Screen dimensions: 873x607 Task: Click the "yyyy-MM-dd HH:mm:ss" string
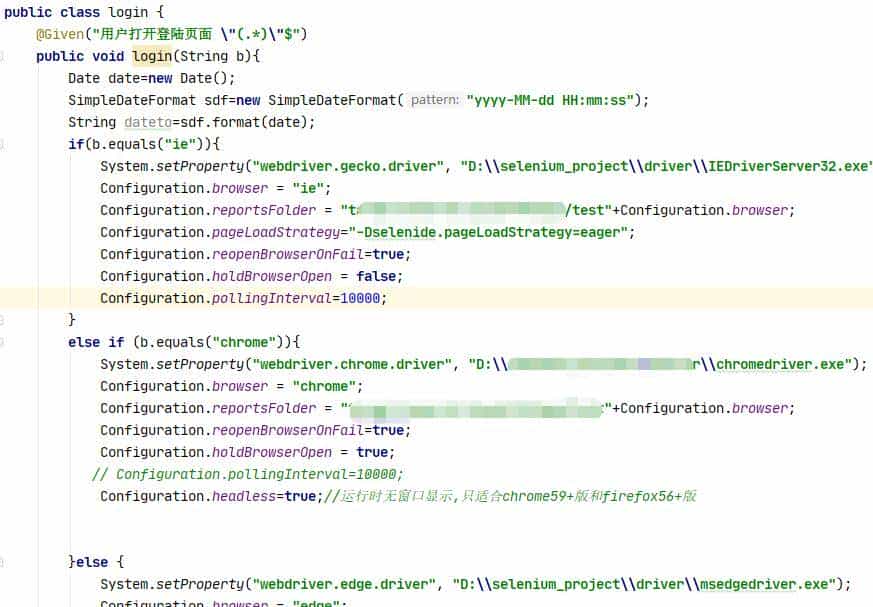point(550,100)
